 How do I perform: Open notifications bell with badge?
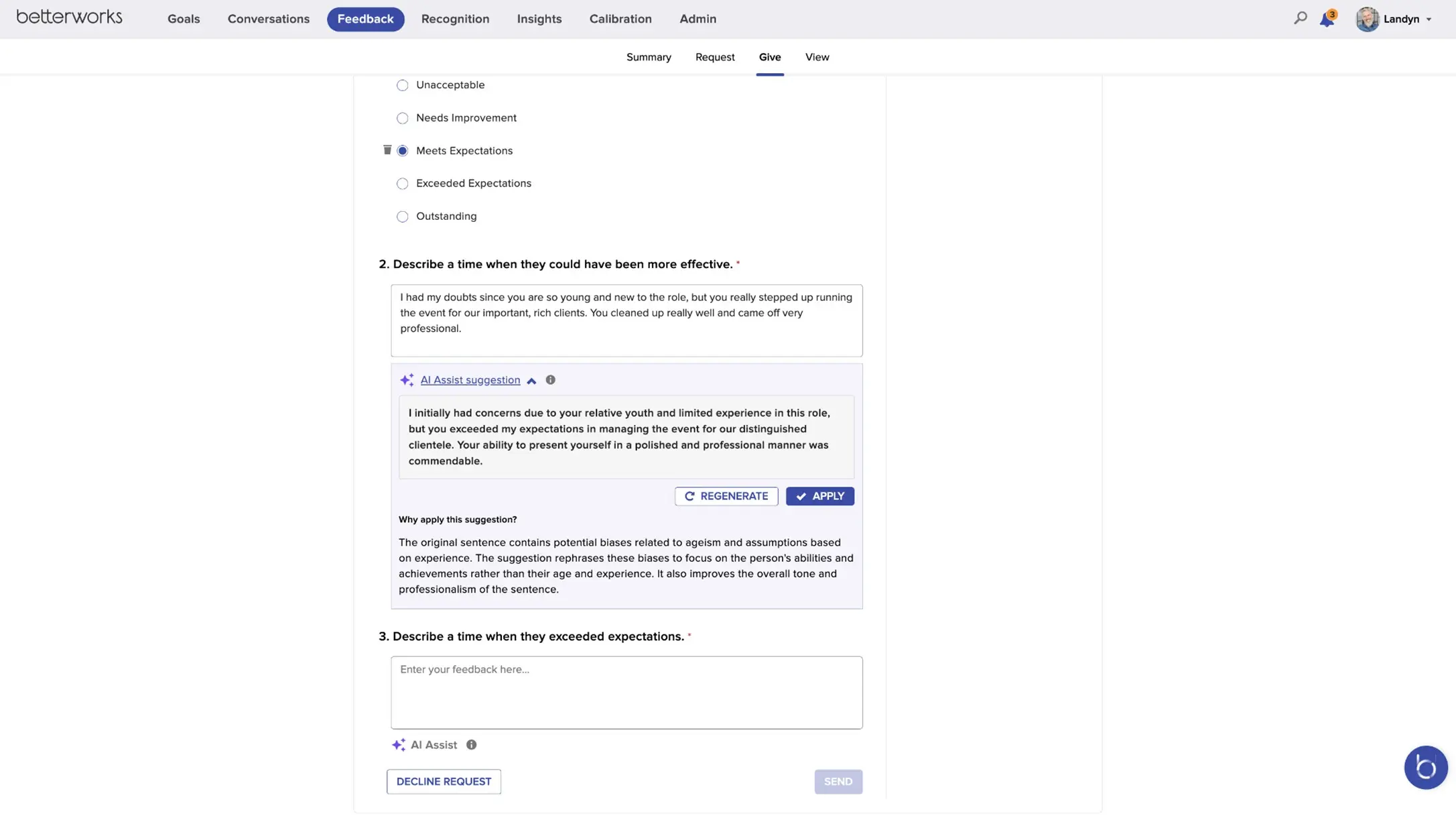click(x=1327, y=19)
